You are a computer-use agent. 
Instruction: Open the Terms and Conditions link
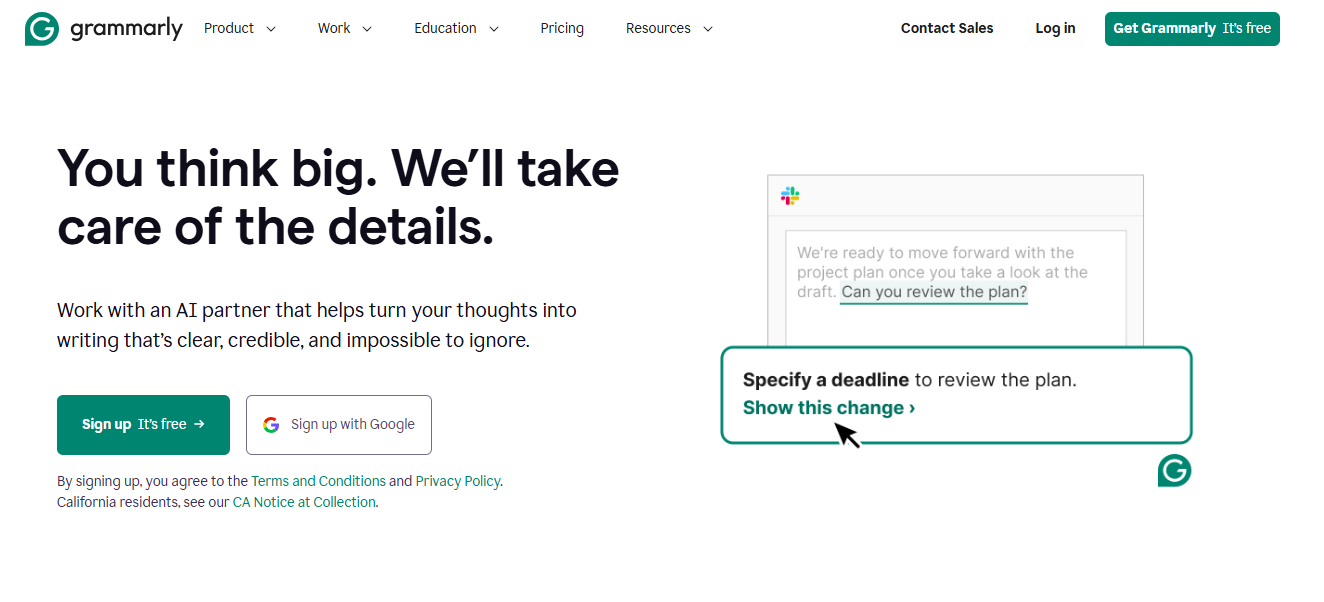(318, 480)
